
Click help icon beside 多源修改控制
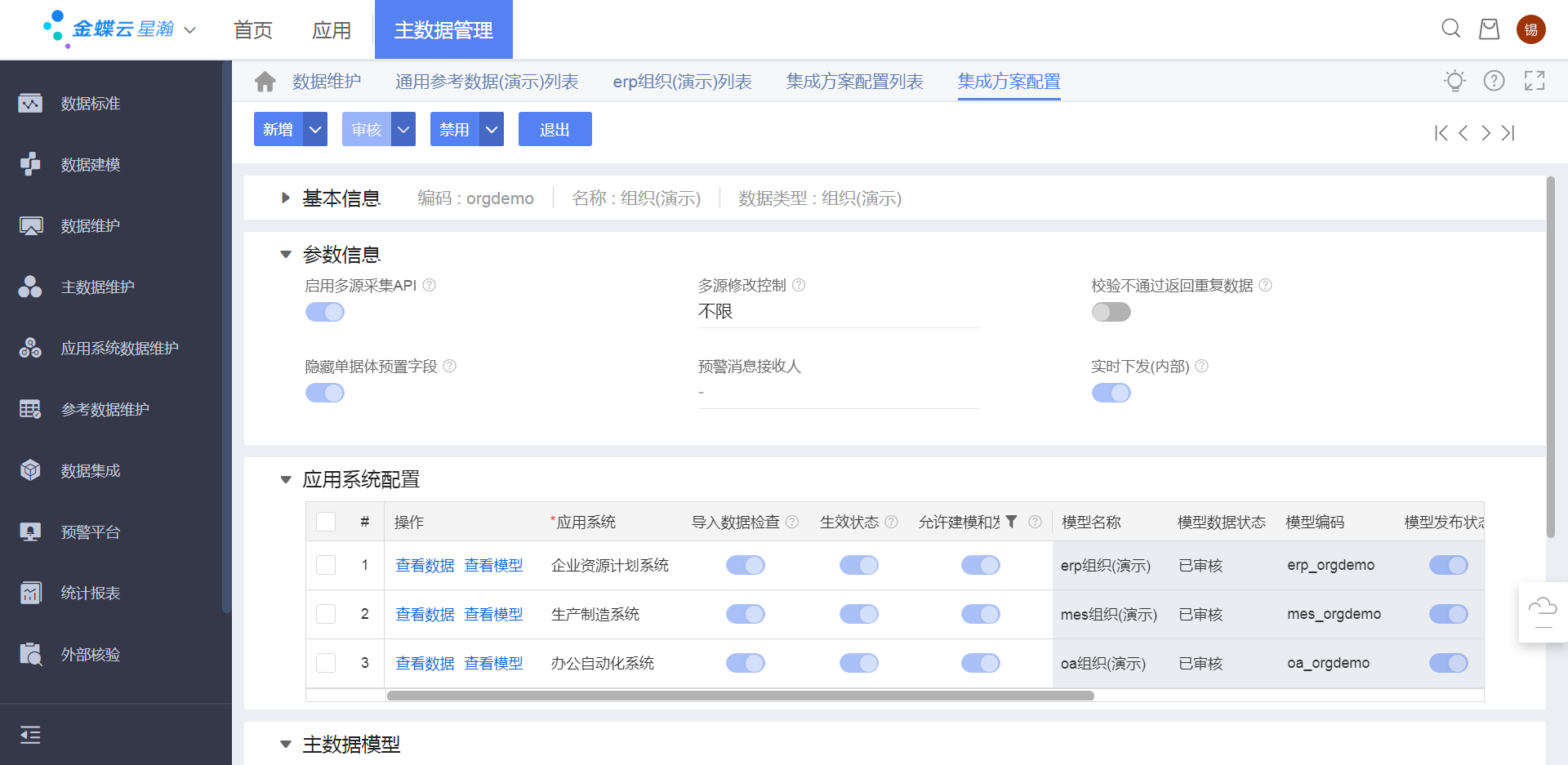pyautogui.click(x=799, y=285)
